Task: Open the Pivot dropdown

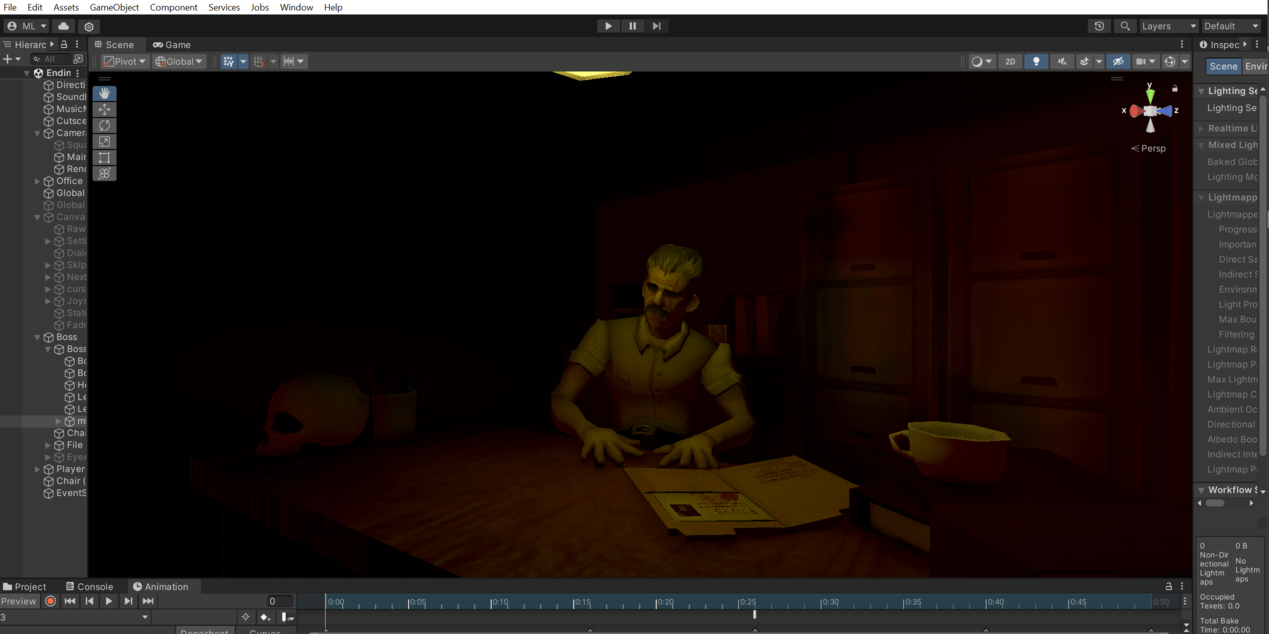Action: 125,61
